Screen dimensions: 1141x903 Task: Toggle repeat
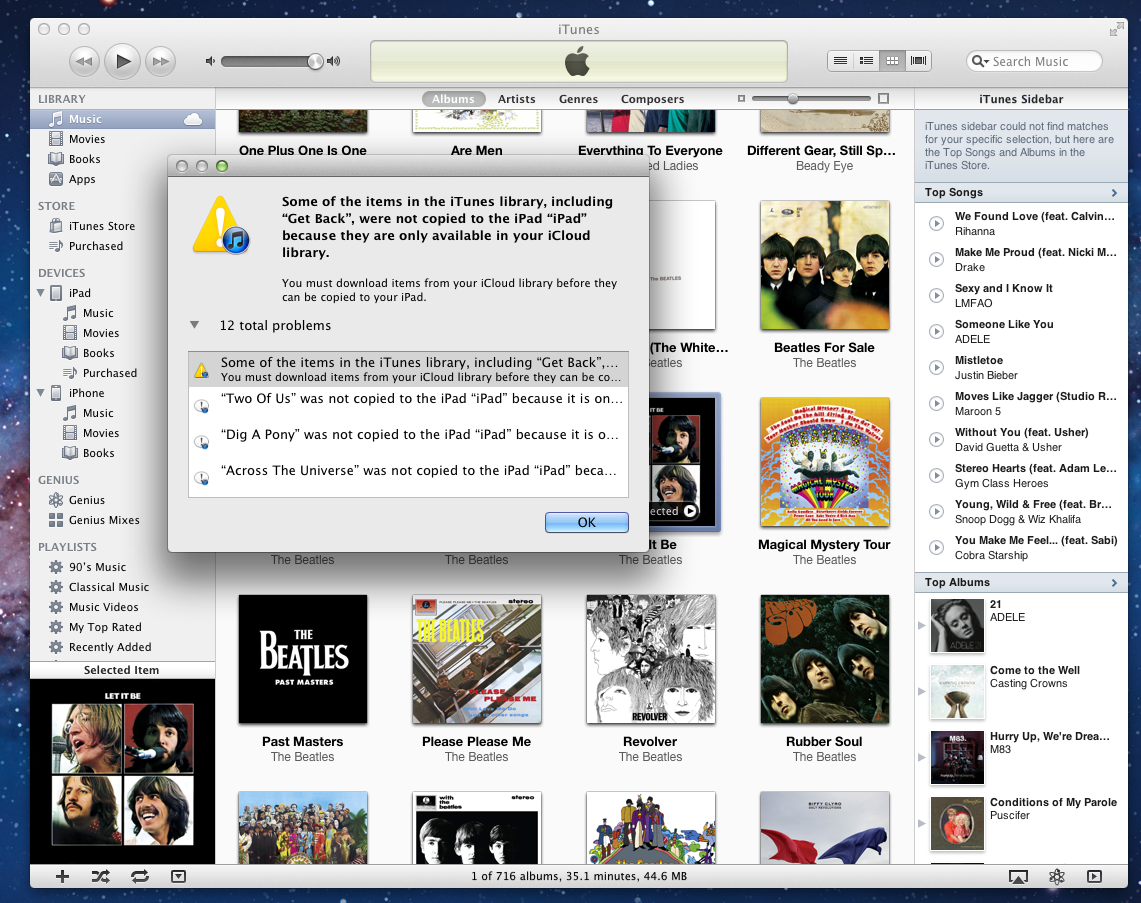140,877
